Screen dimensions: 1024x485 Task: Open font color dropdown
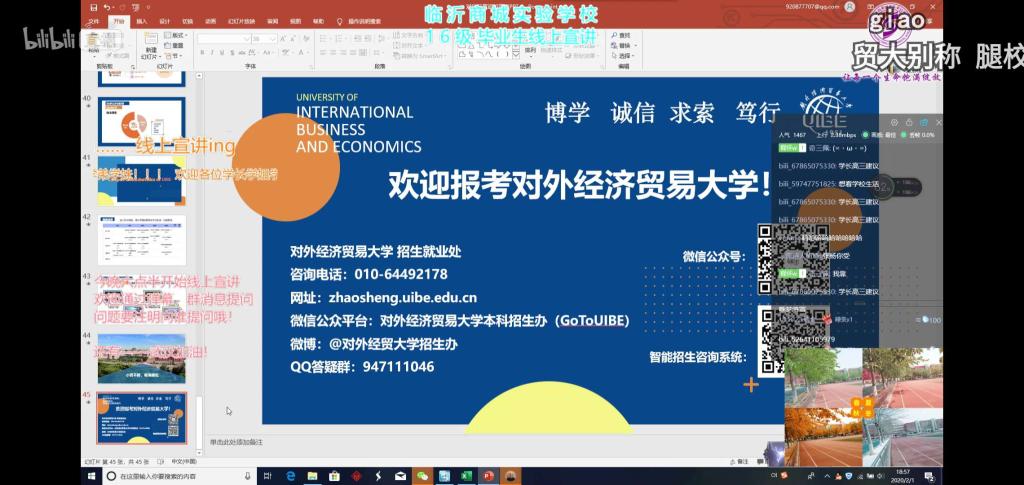tap(308, 52)
